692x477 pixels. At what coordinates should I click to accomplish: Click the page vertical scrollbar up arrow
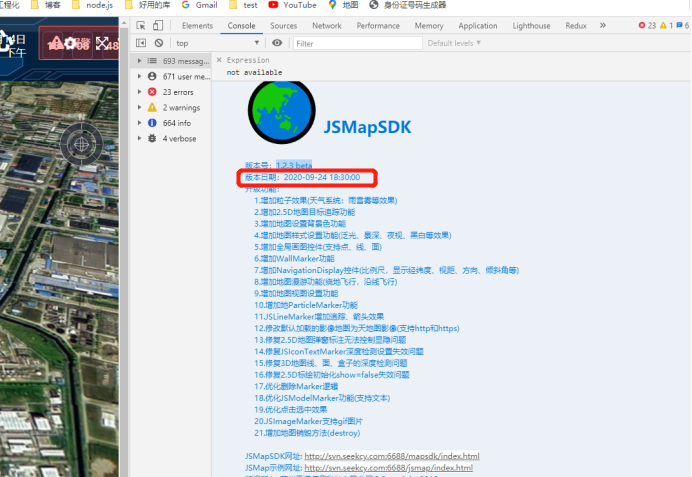pyautogui.click(x=124, y=23)
